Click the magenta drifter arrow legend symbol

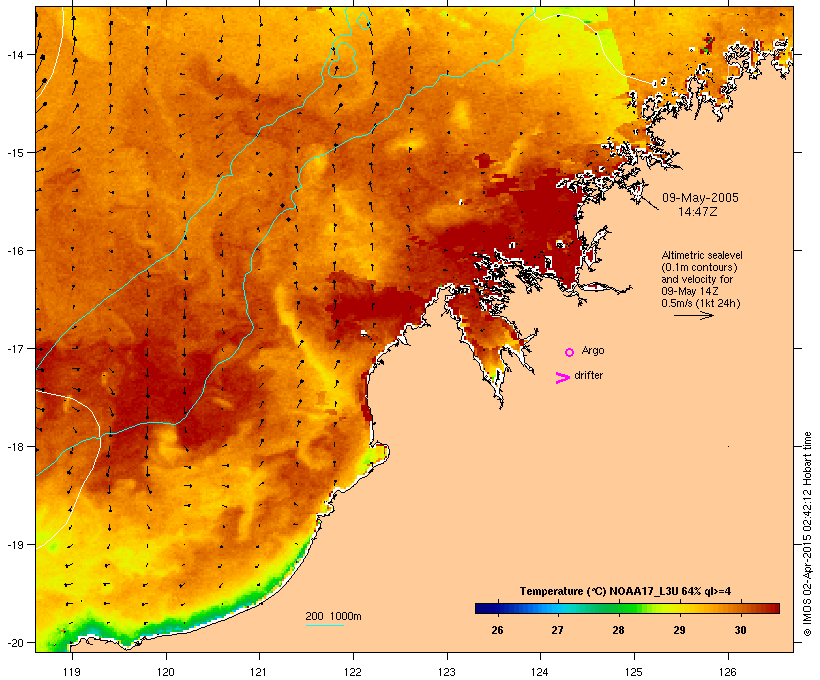tap(563, 378)
